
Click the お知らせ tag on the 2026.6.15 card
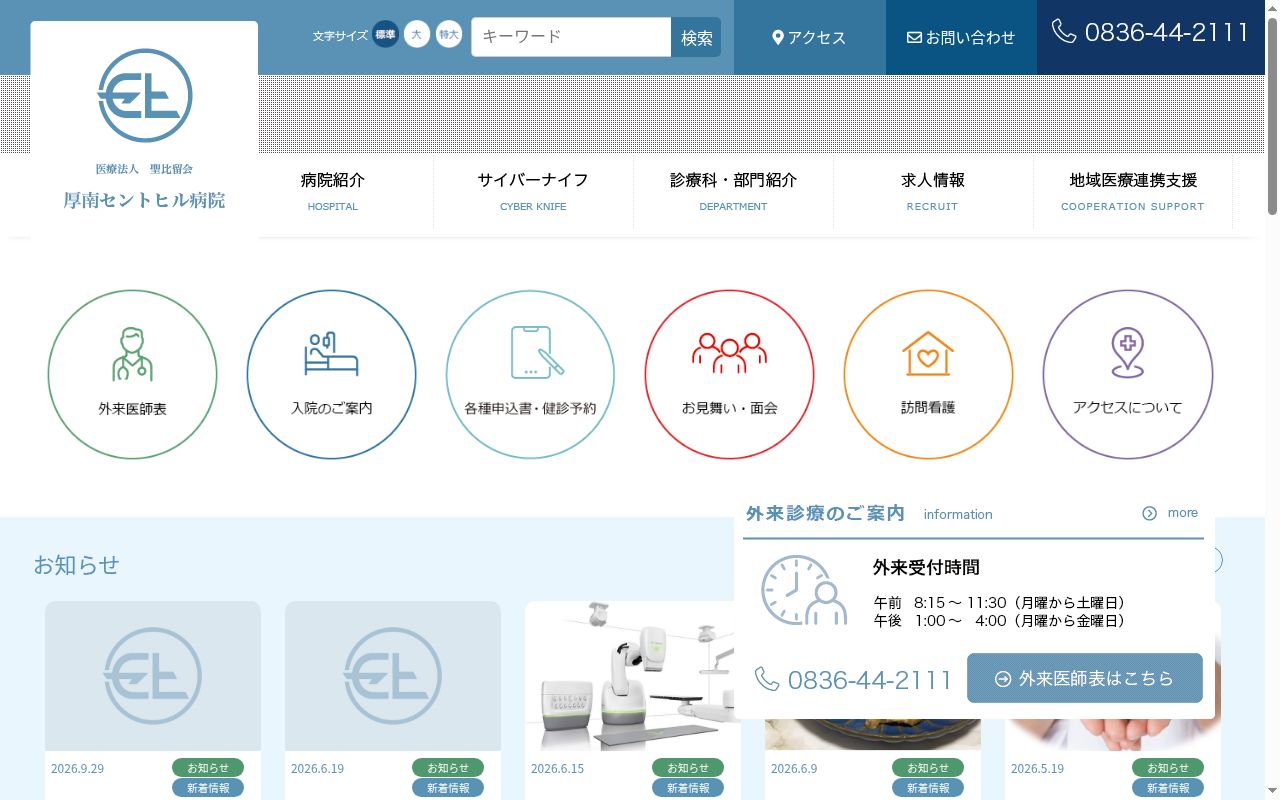pyautogui.click(x=688, y=768)
